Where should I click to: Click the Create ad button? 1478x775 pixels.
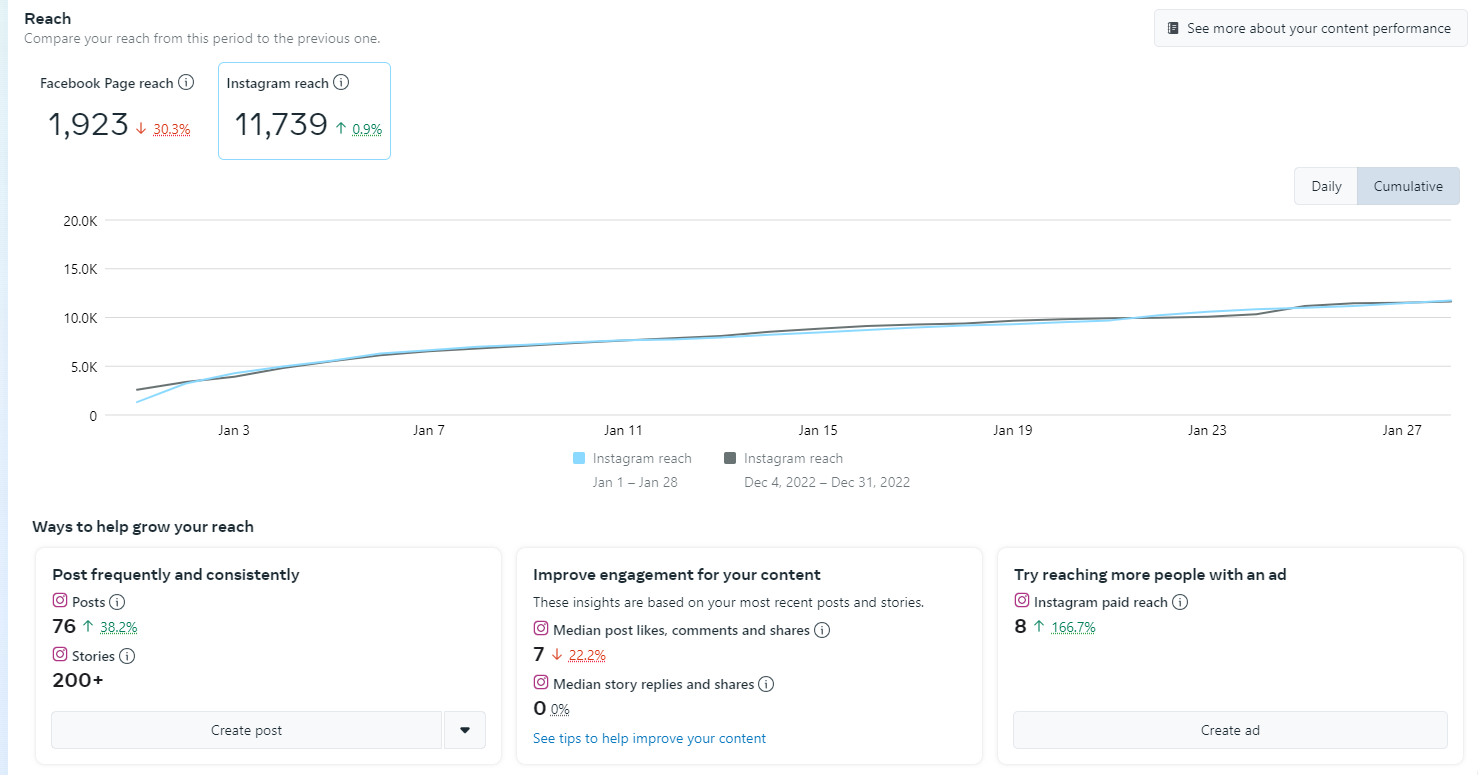(1230, 730)
